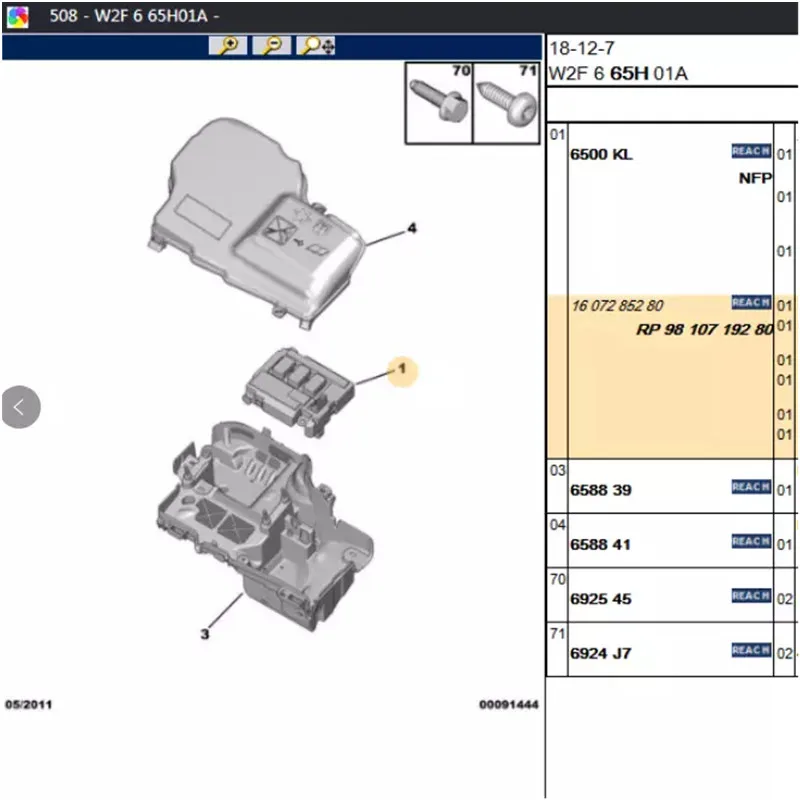Click the 18-12-7 text
This screenshot has width=800, height=800.
[582, 48]
